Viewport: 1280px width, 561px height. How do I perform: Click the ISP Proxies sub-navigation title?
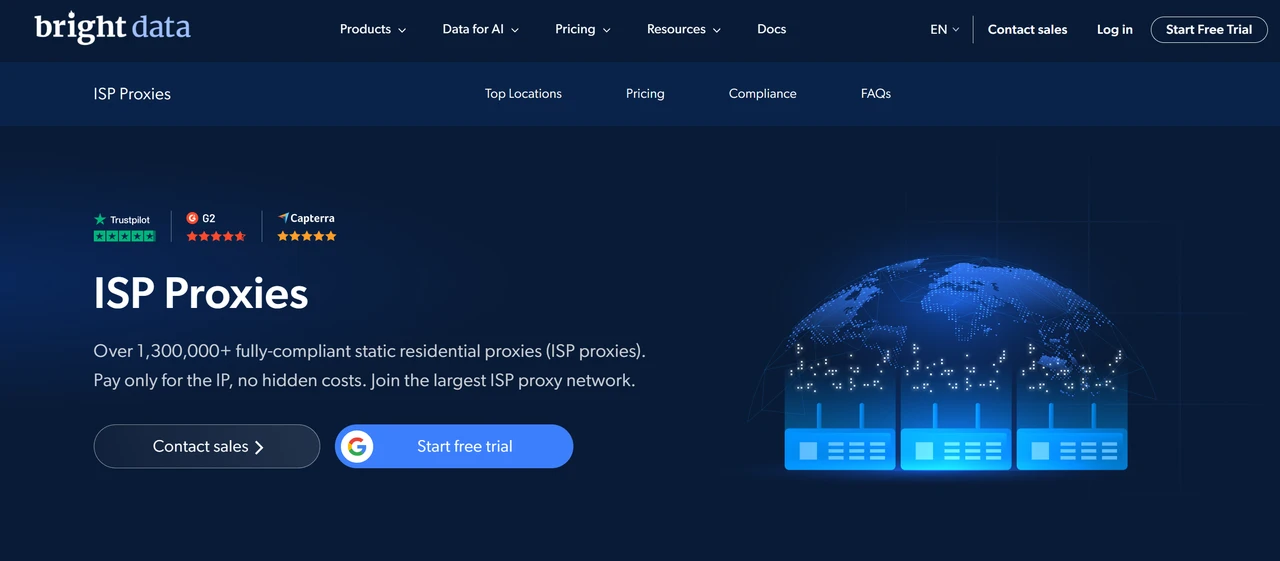(x=132, y=94)
